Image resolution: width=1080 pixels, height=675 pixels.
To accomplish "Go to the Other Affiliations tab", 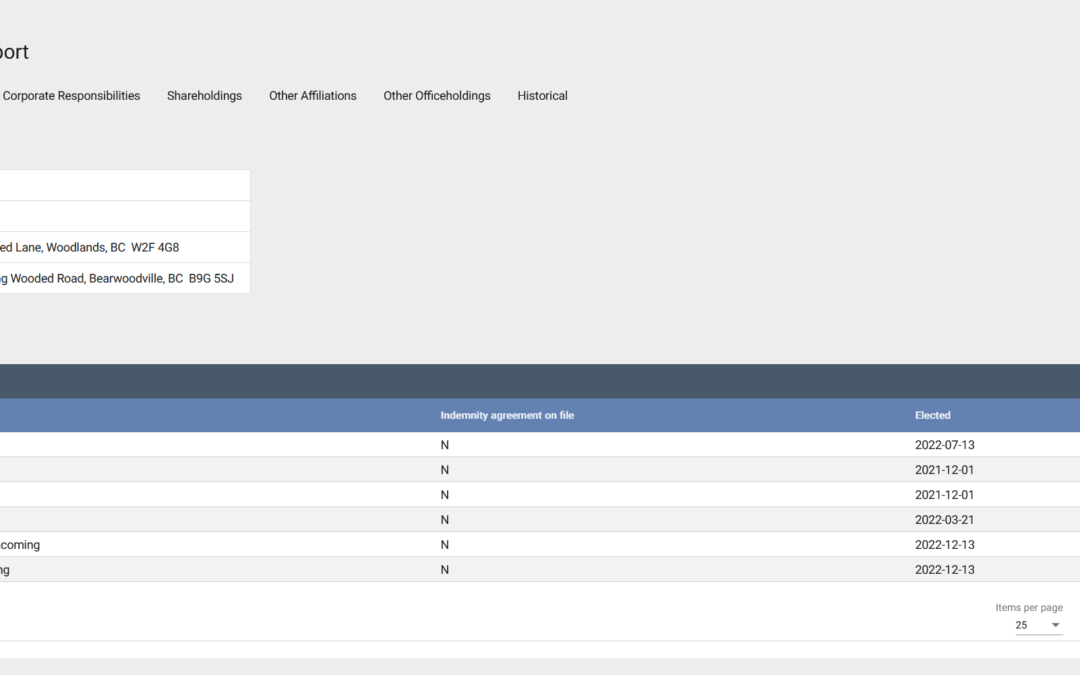I will tap(312, 96).
